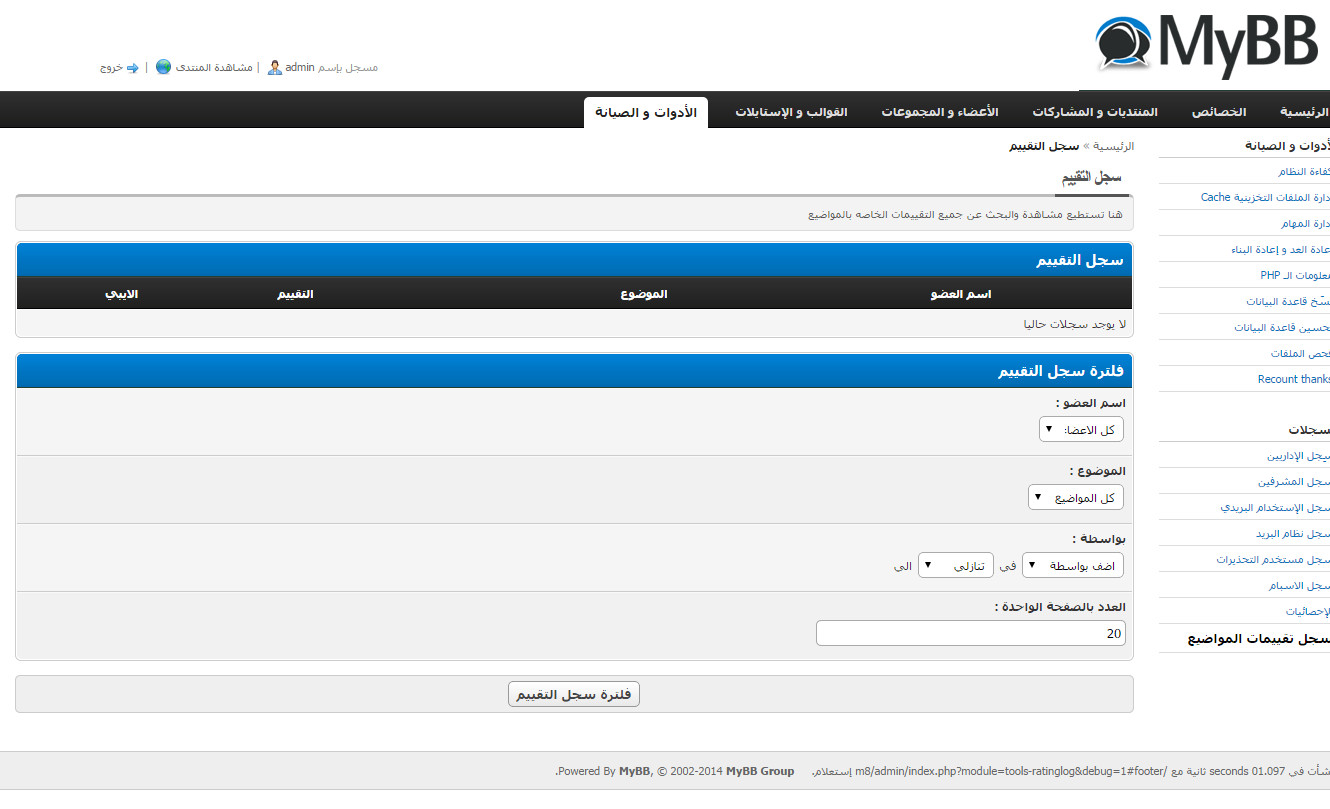Open the Cache management sidebar link

coord(1264,198)
